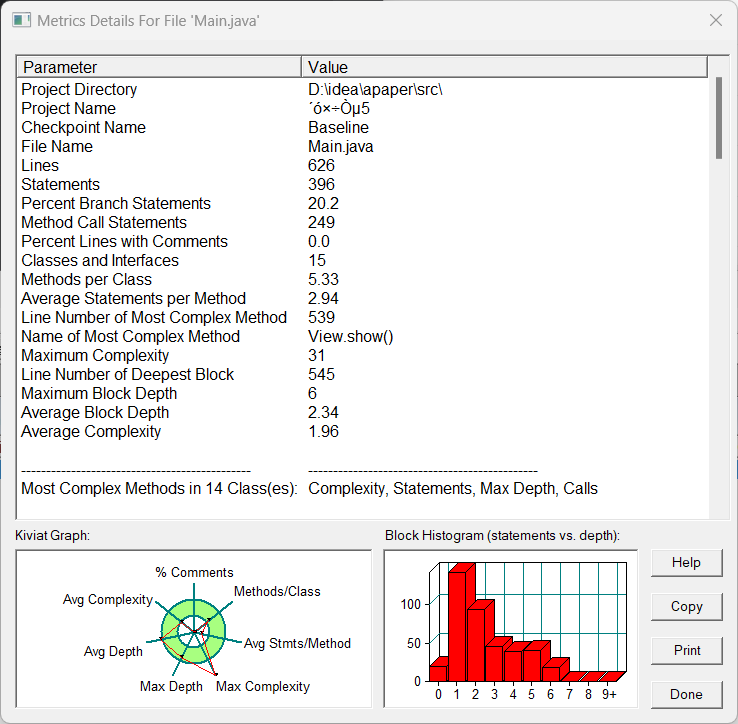Click the Avg Stmts/Method axis label

[x=297, y=644]
